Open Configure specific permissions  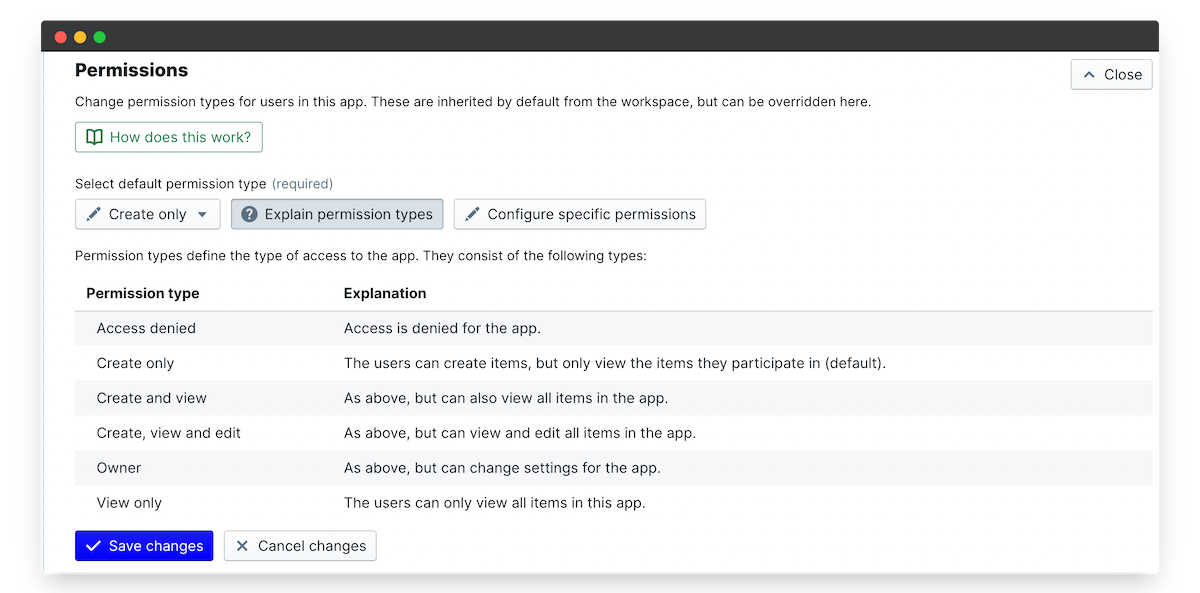(x=580, y=214)
